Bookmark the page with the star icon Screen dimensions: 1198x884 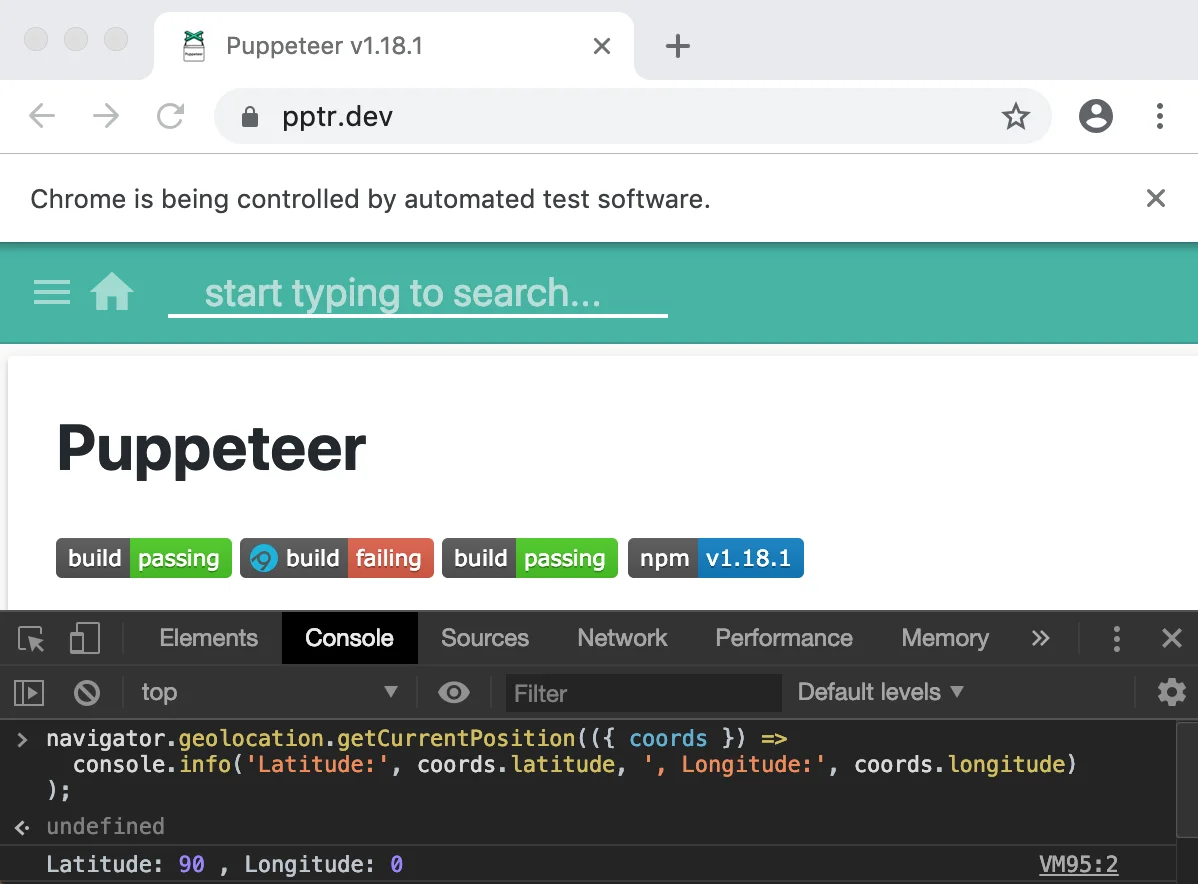click(x=1016, y=116)
